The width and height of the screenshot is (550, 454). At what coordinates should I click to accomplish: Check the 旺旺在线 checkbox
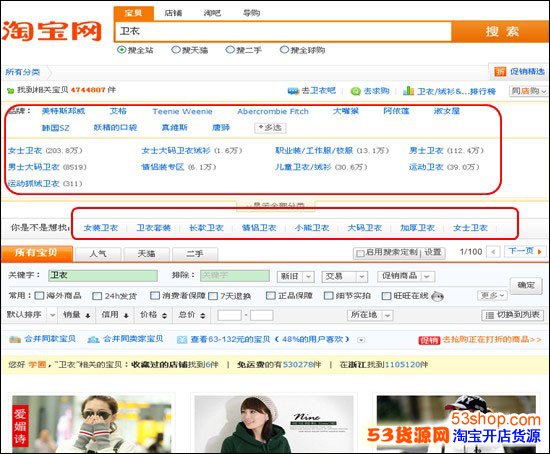pyautogui.click(x=386, y=296)
